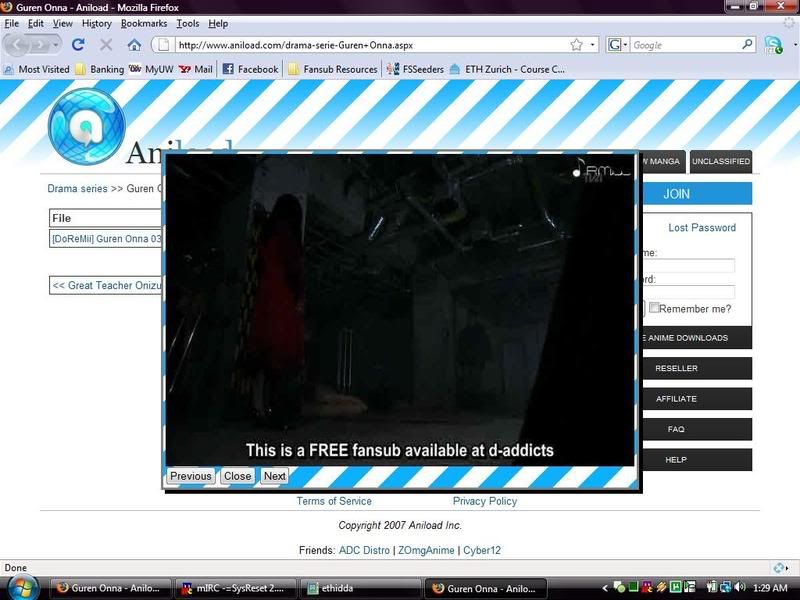The height and width of the screenshot is (600, 800).
Task: Open the Terms of Service link
Action: pos(334,501)
